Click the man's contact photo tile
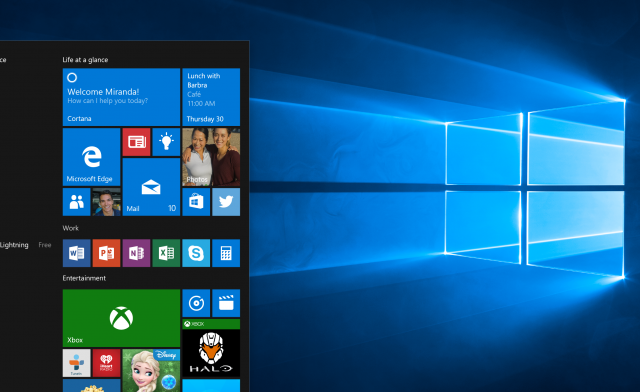Screen dimensions: 640x392 point(107,202)
